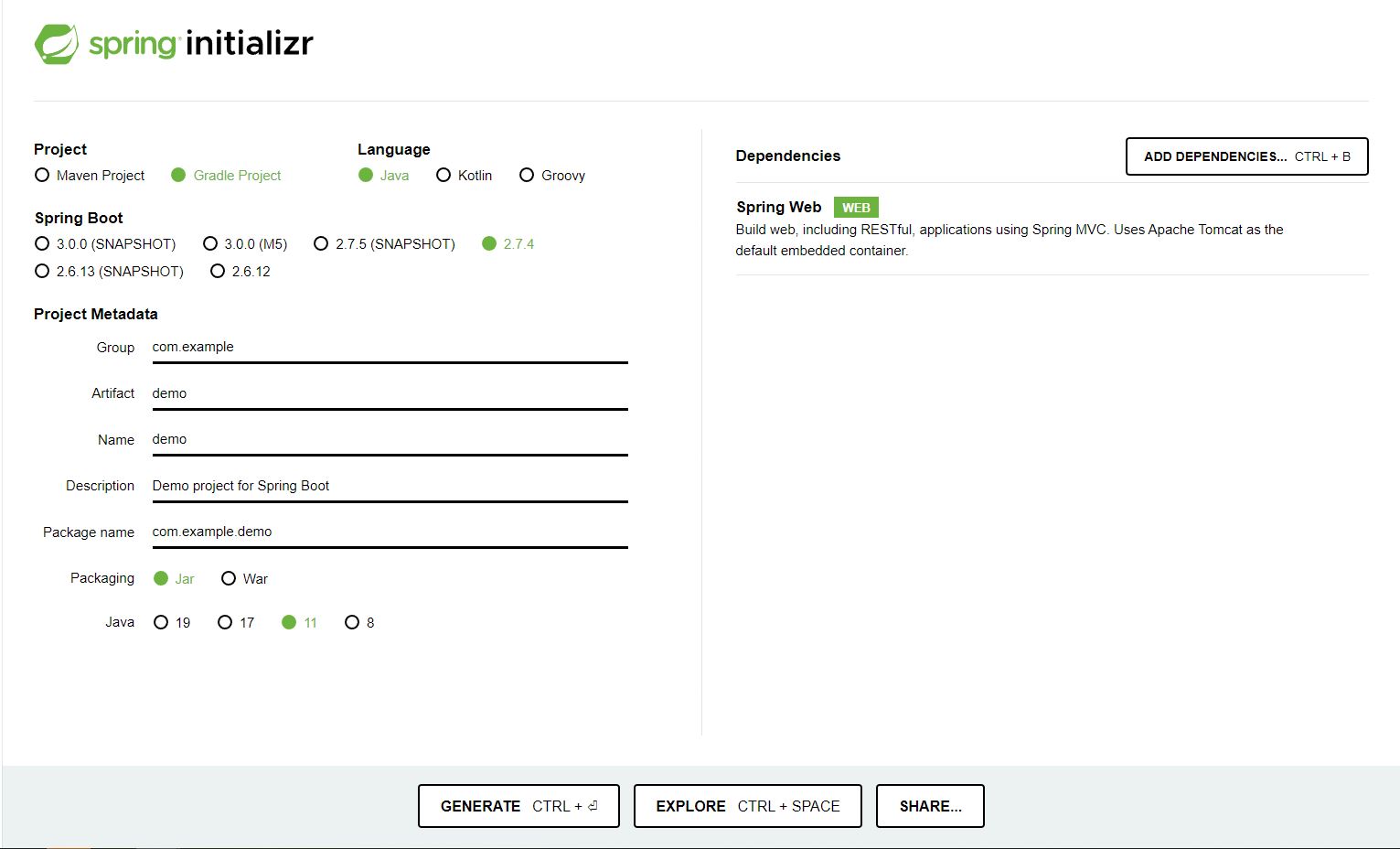Screen dimensions: 1400x849
Task: Click the Spring Boot section heading
Action: pos(79,218)
